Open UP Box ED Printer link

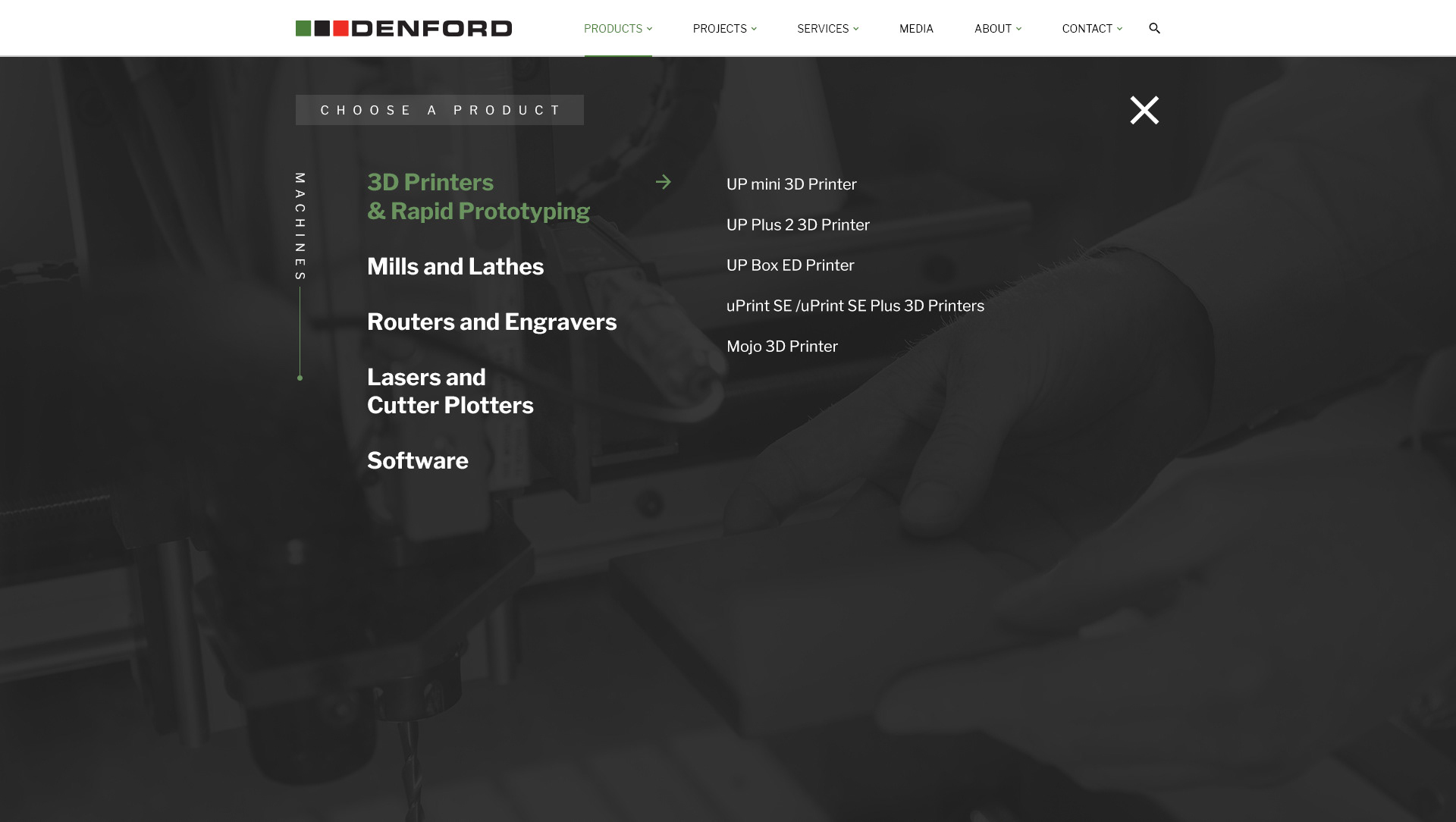pos(789,265)
